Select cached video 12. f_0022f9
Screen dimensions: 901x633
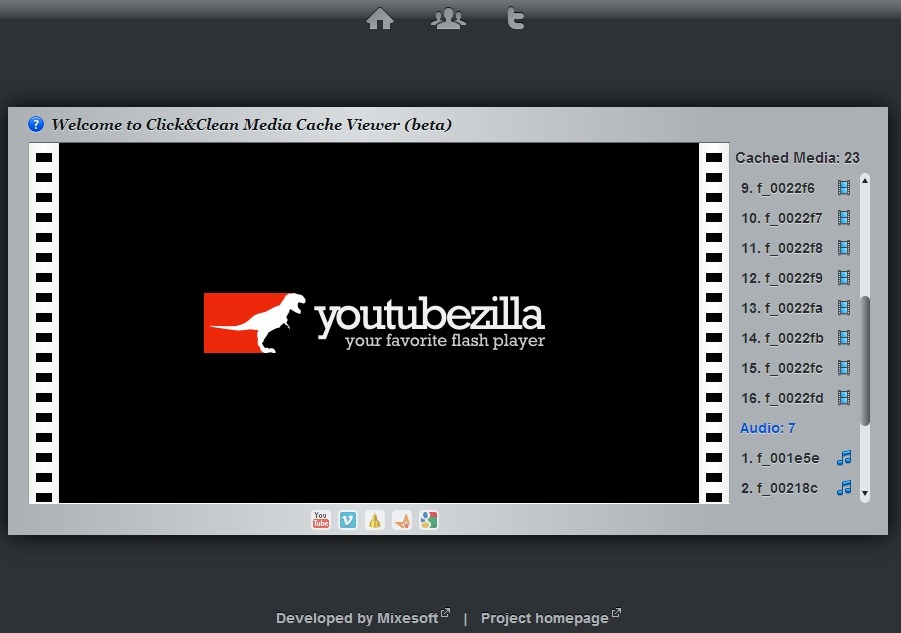coord(781,278)
